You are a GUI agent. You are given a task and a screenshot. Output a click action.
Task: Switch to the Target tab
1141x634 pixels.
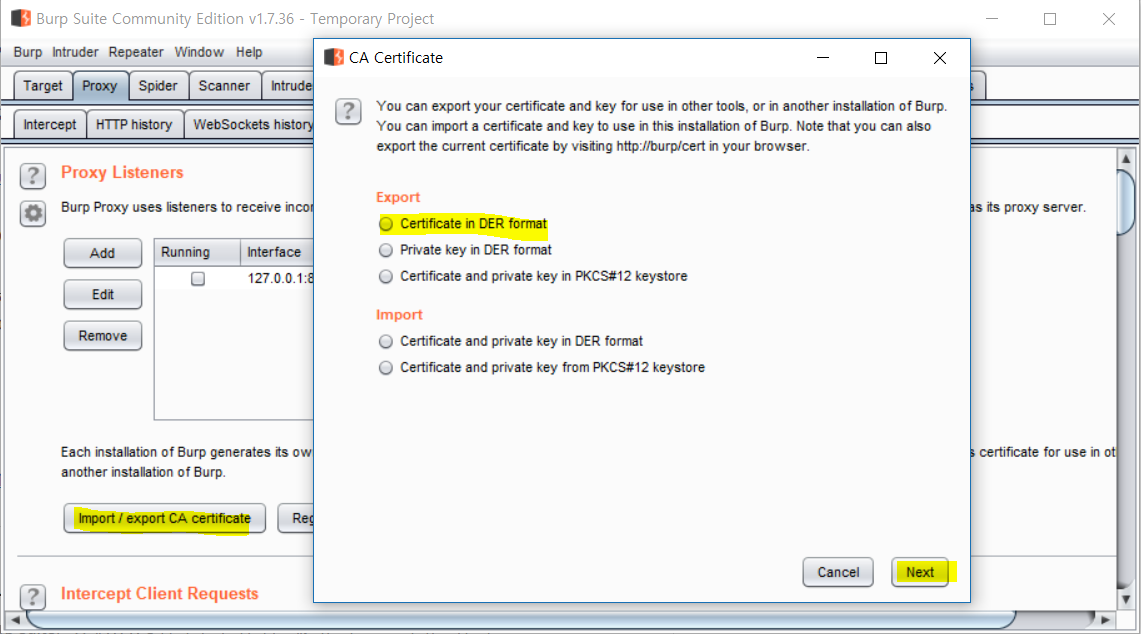pos(43,86)
